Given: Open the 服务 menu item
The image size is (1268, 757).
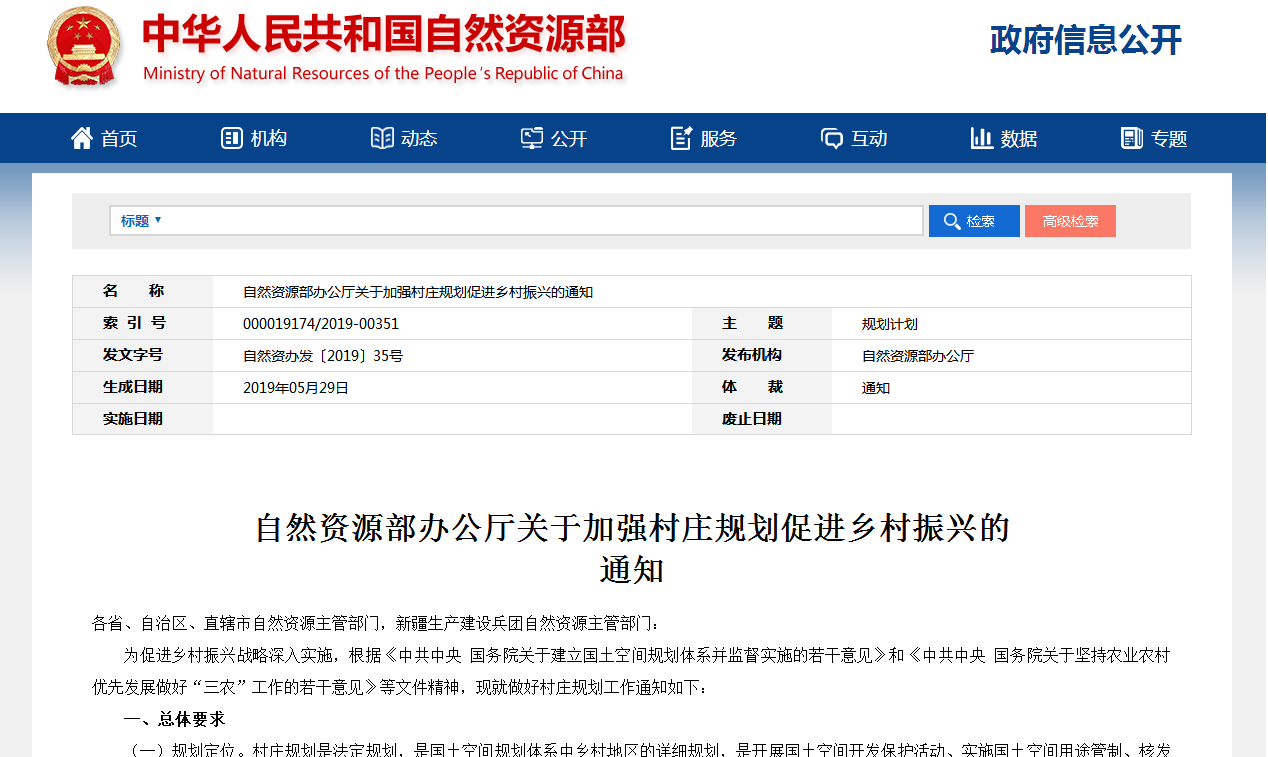Looking at the screenshot, I should point(719,139).
